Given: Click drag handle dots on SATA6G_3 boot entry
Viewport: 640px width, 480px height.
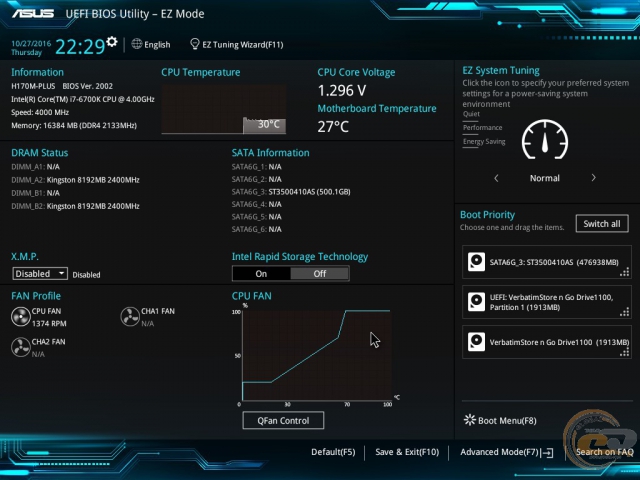Looking at the screenshot, I should [624, 273].
